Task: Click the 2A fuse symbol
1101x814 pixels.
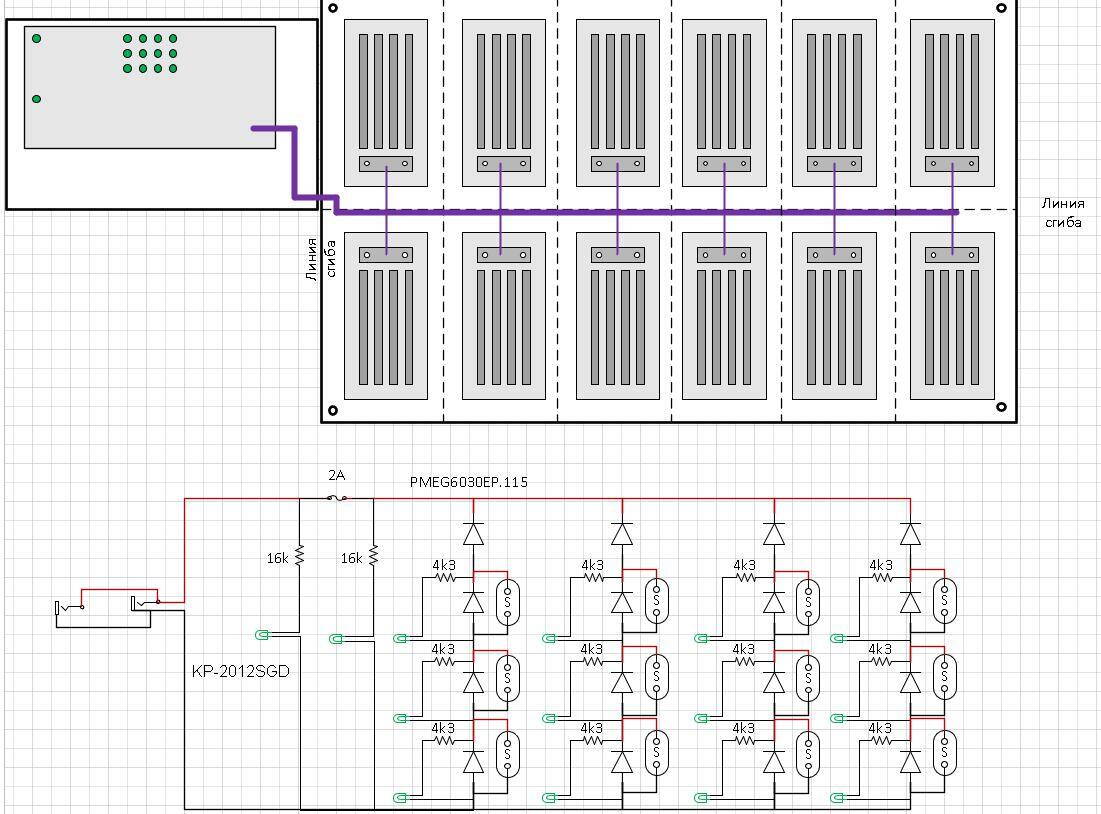Action: 337,498
